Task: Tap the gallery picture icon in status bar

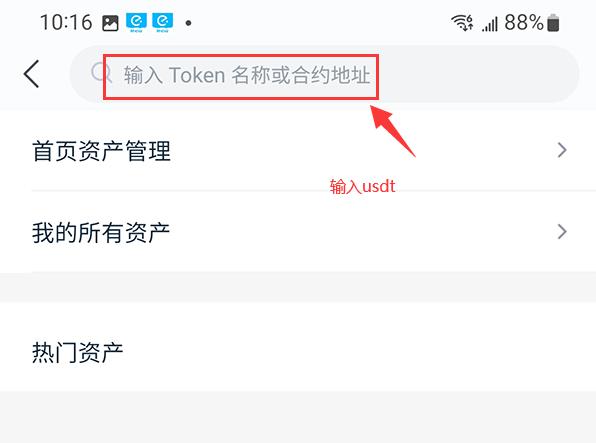Action: click(110, 23)
